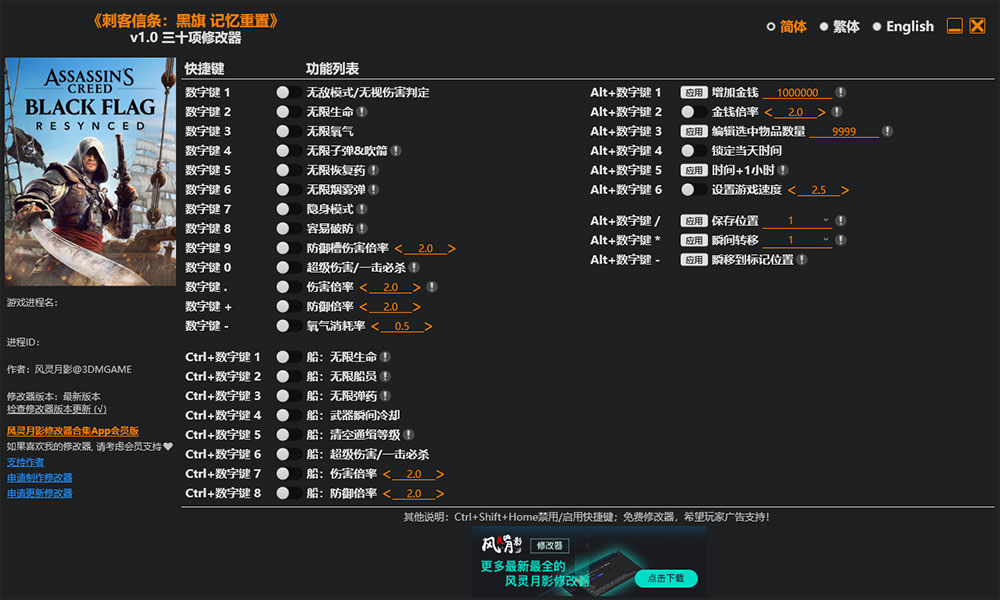Edit 防御倍率 value 2.0 field
This screenshot has height=600, width=1000.
click(390, 307)
